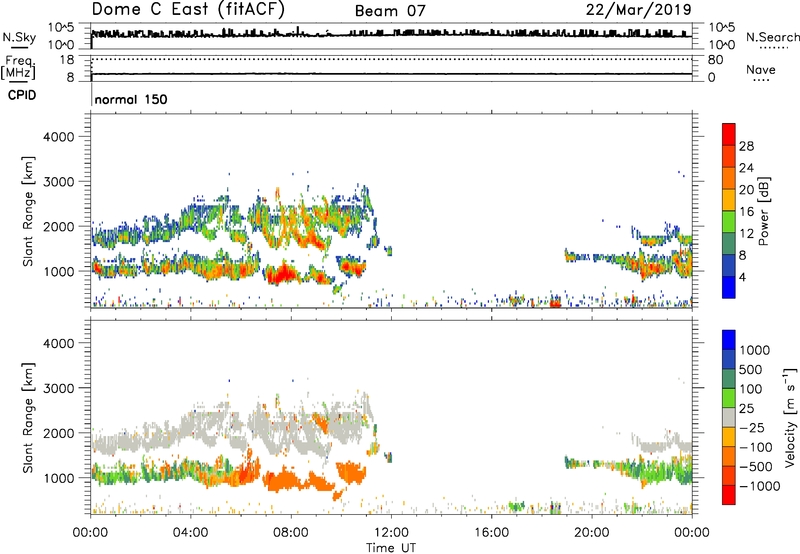Click the 12 label on the Power colorbar
The height and width of the screenshot is (554, 800).
click(746, 234)
